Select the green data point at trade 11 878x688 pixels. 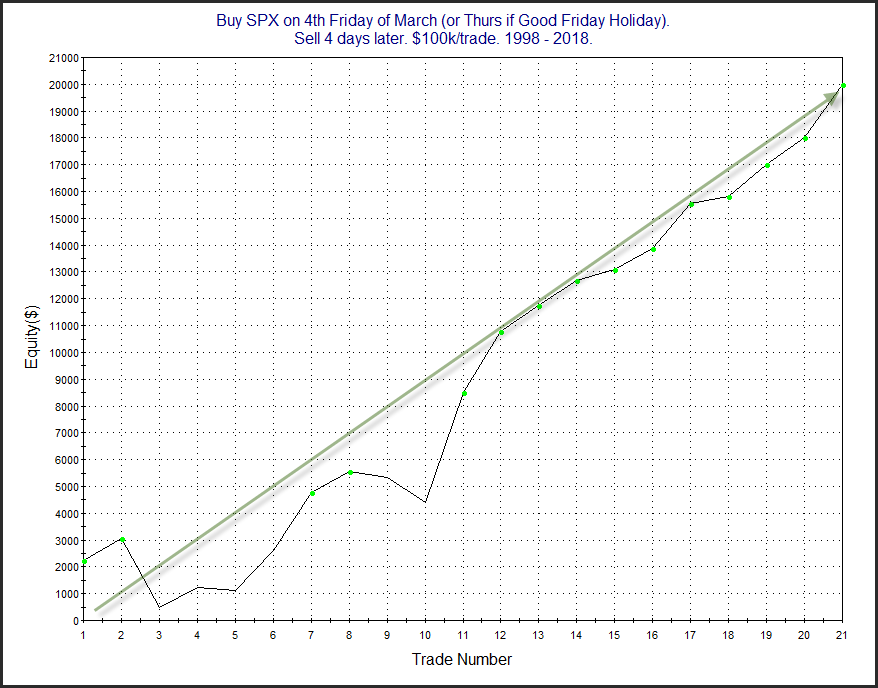[x=464, y=394]
